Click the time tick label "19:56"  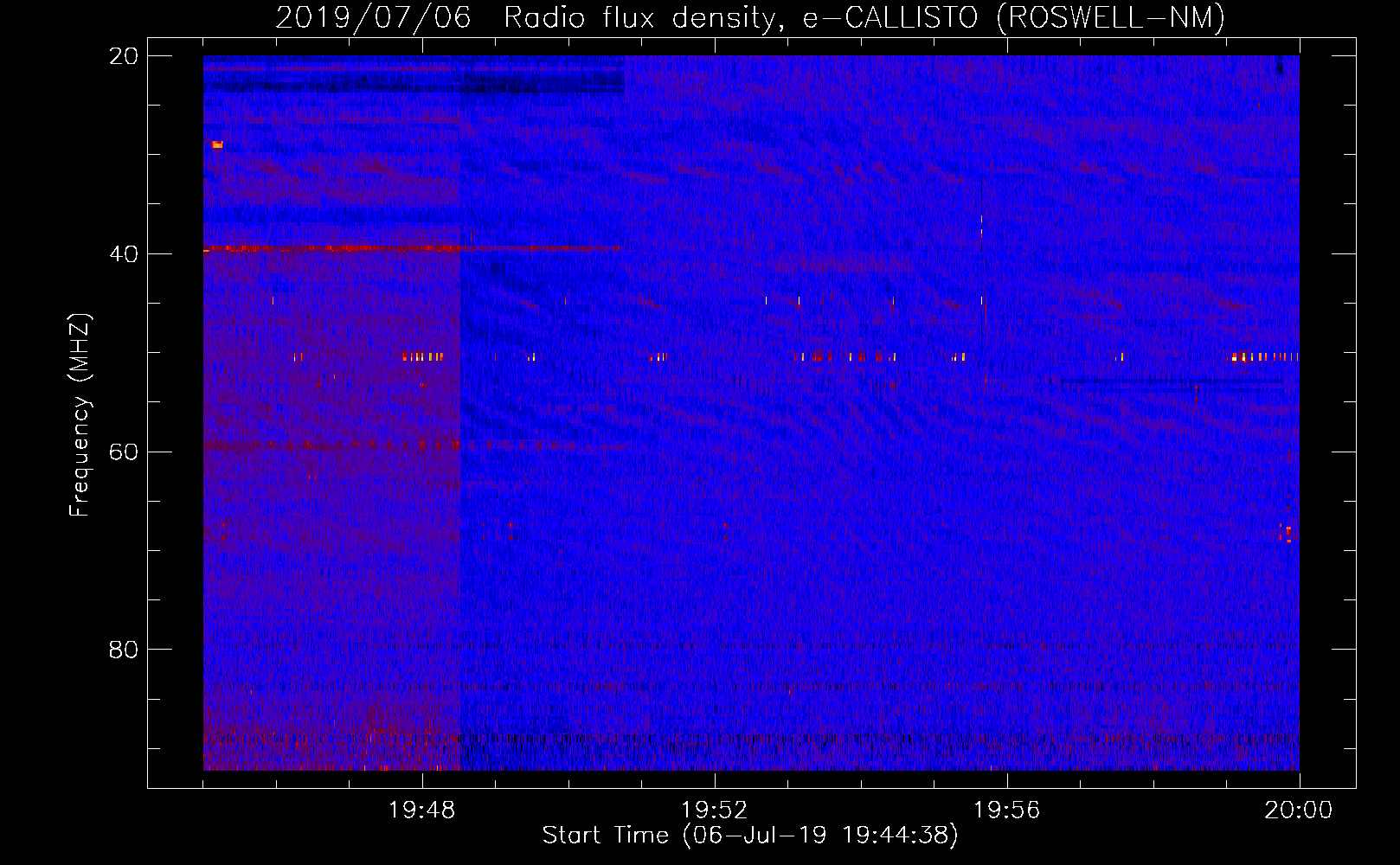pos(1007,811)
